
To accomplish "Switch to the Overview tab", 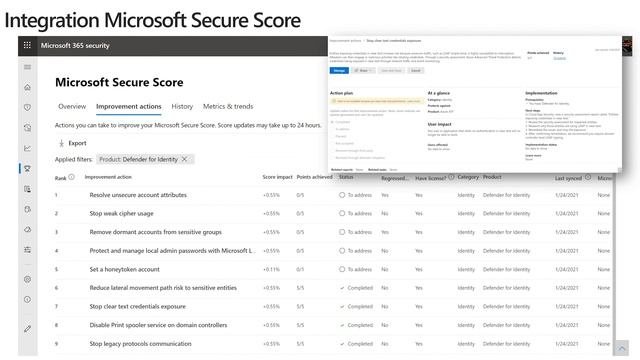I will tap(72, 107).
